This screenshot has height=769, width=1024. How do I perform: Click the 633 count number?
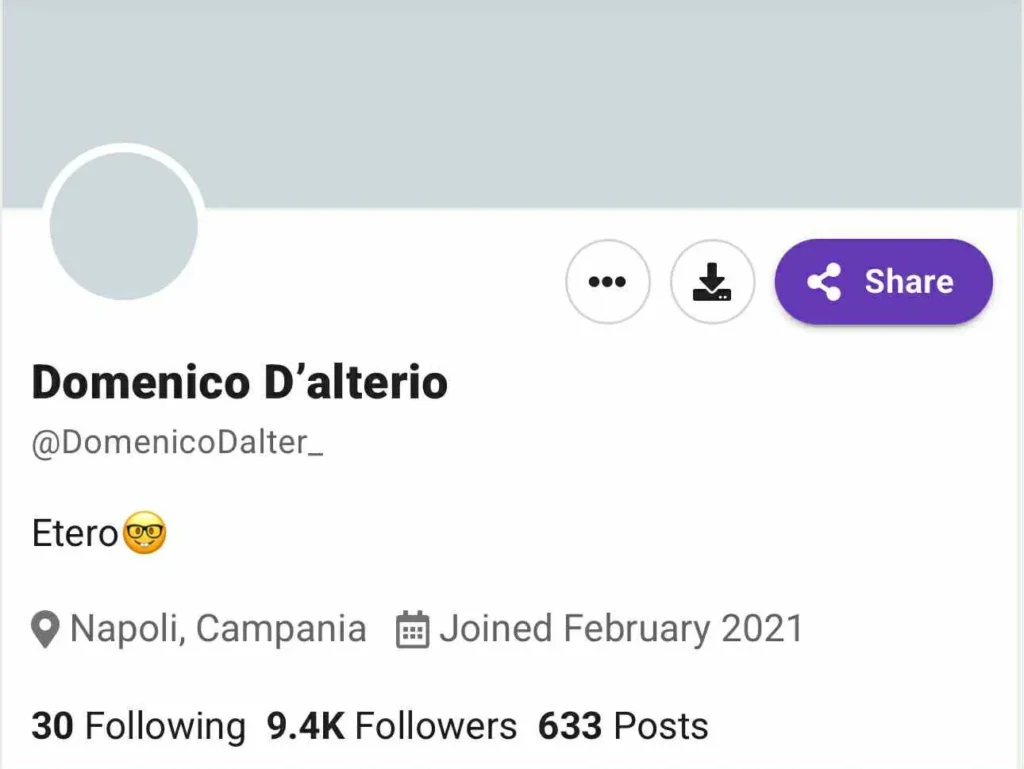570,726
